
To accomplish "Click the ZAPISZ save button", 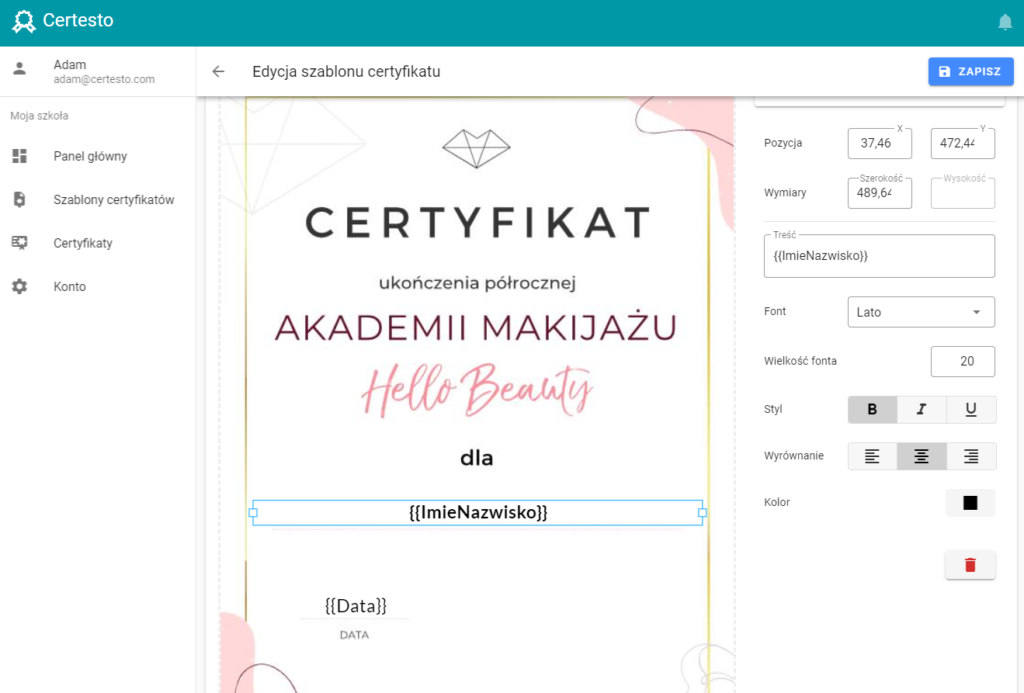I will 970,72.
